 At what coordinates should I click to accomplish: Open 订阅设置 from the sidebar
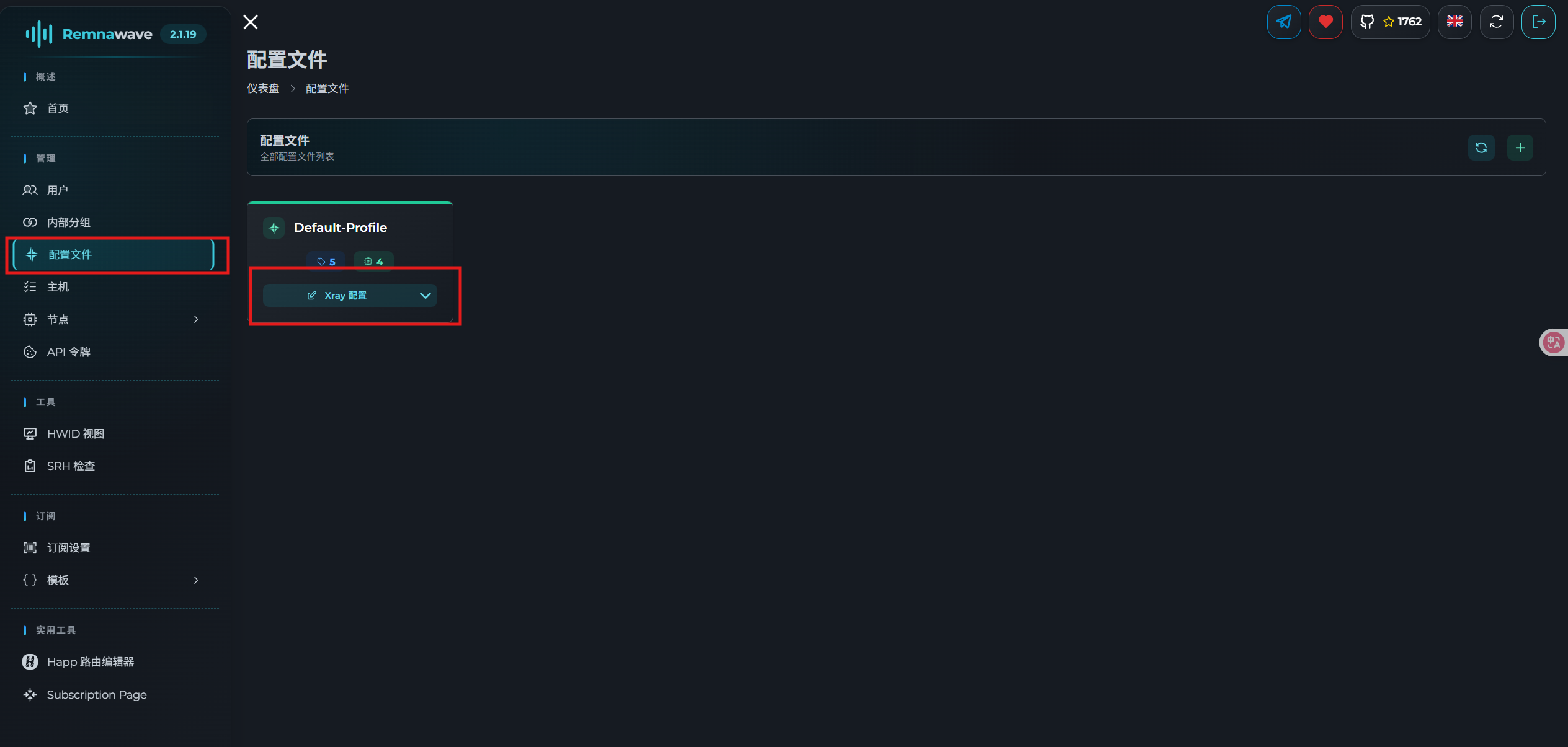pyautogui.click(x=69, y=548)
